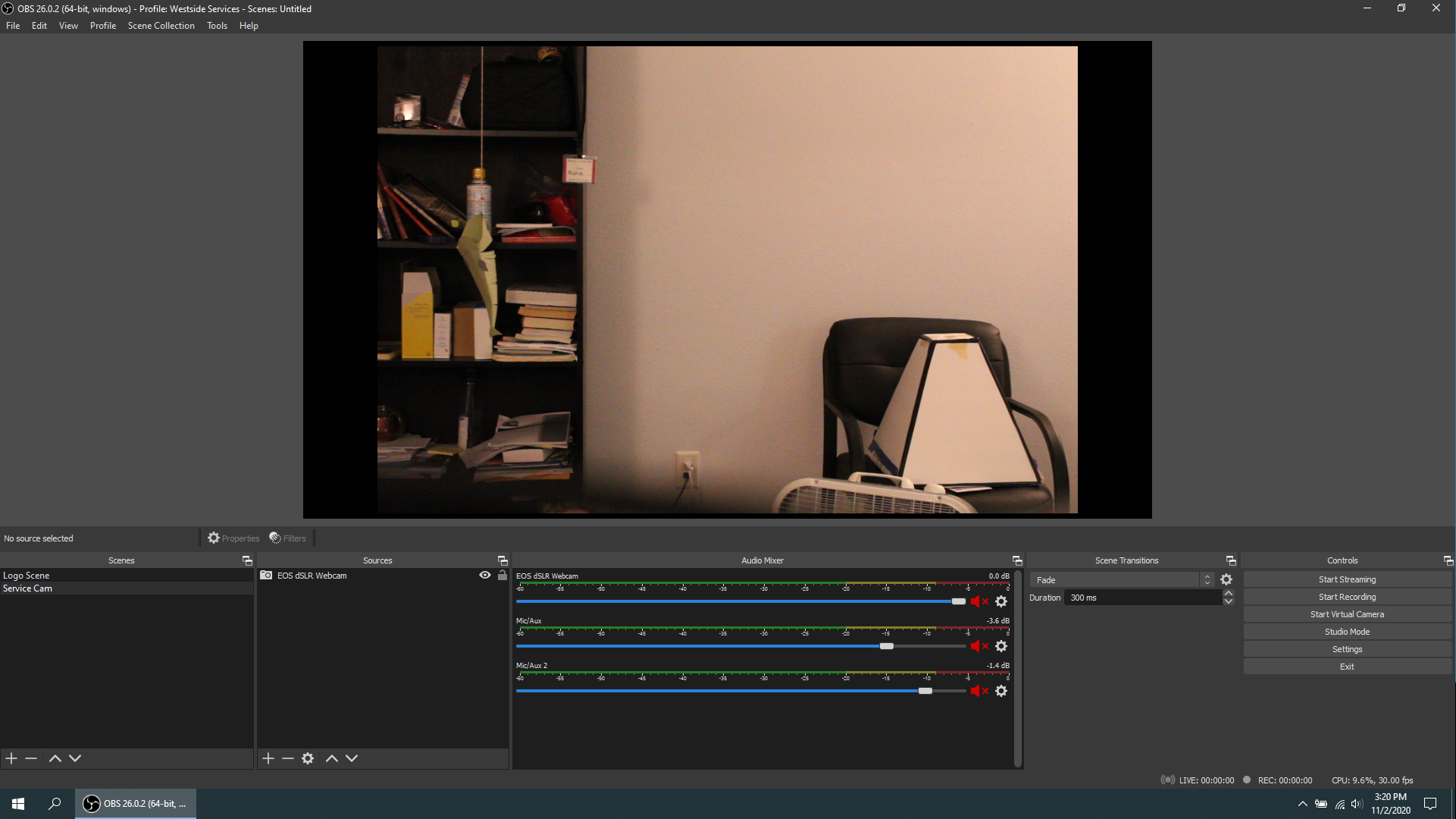
Task: Start streaming
Action: pos(1347,579)
